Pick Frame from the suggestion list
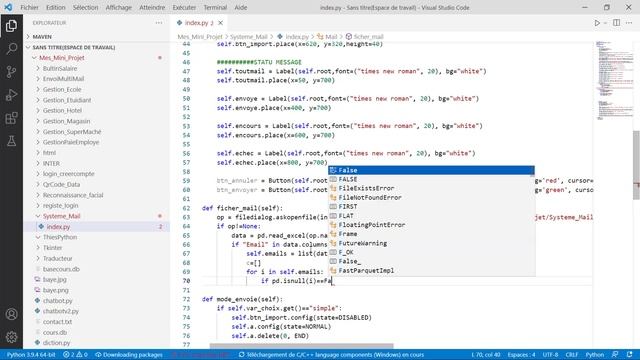Viewport: 640px width, 360px height. point(431,234)
